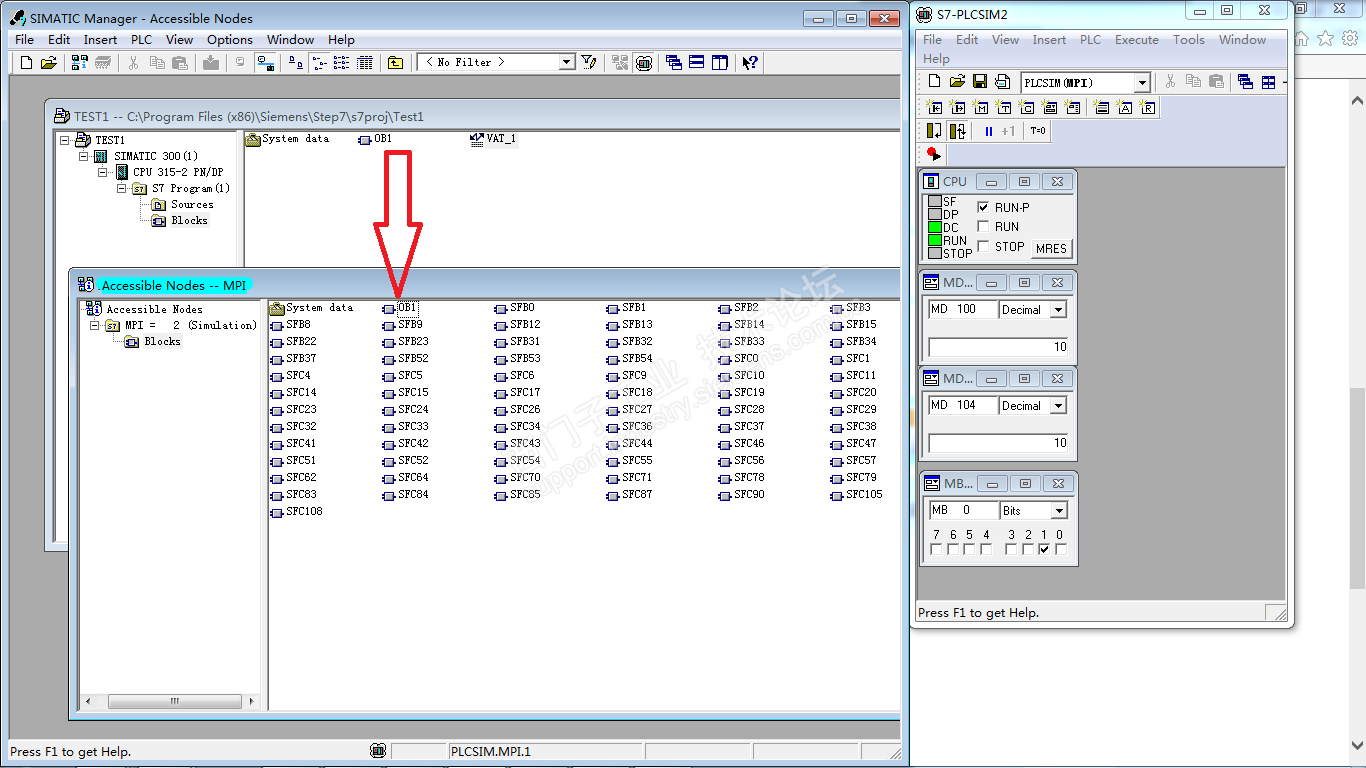Collapse the TEST1 root tree node
This screenshot has height=768, width=1366.
pyautogui.click(x=65, y=140)
